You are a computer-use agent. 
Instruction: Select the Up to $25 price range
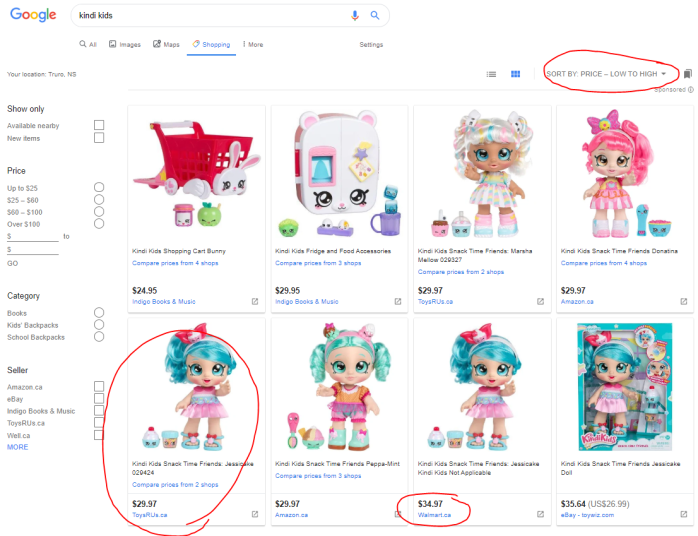tap(99, 188)
